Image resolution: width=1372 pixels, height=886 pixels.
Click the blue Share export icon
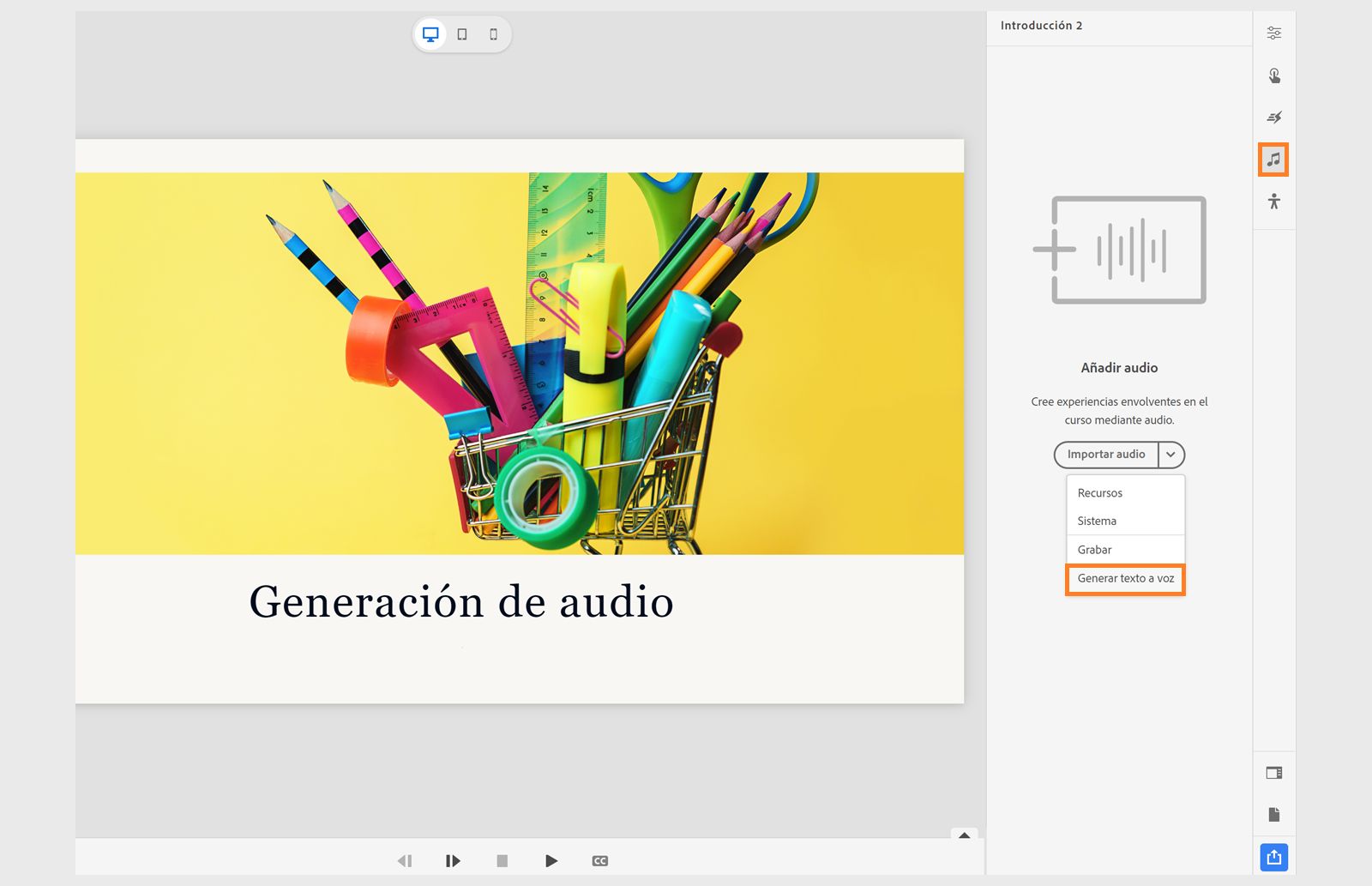click(x=1274, y=857)
